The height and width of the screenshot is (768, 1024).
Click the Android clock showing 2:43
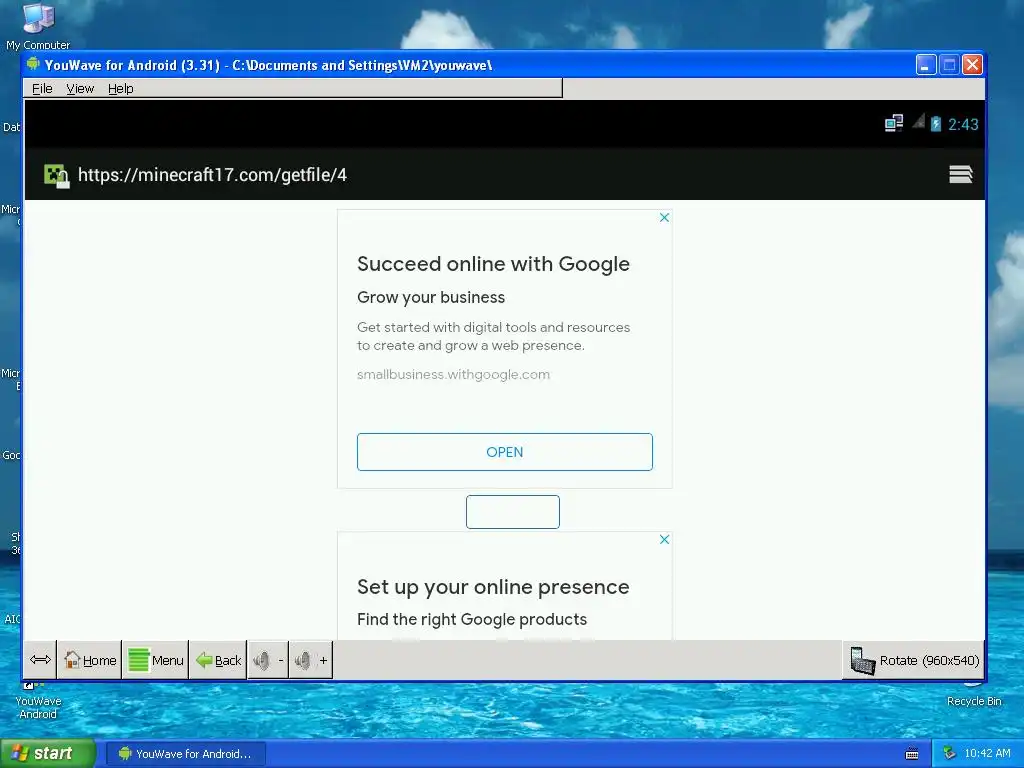click(963, 124)
